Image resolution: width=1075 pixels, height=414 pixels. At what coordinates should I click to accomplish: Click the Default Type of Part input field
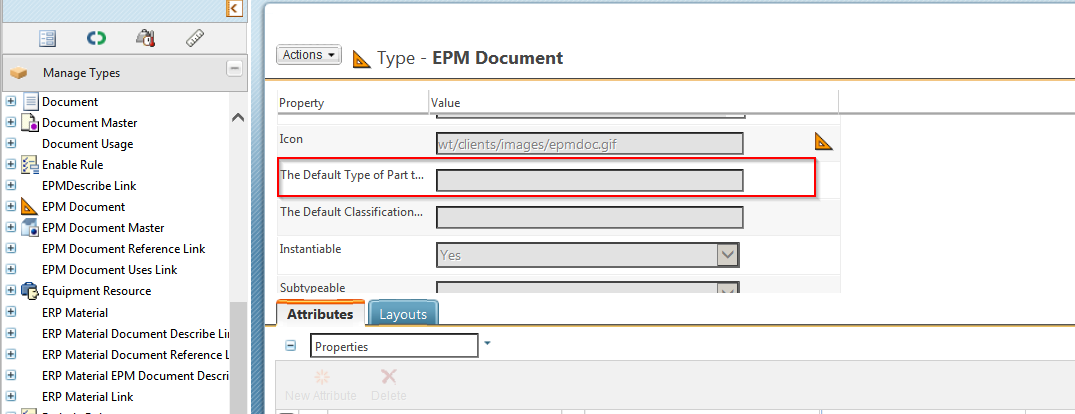(590, 180)
